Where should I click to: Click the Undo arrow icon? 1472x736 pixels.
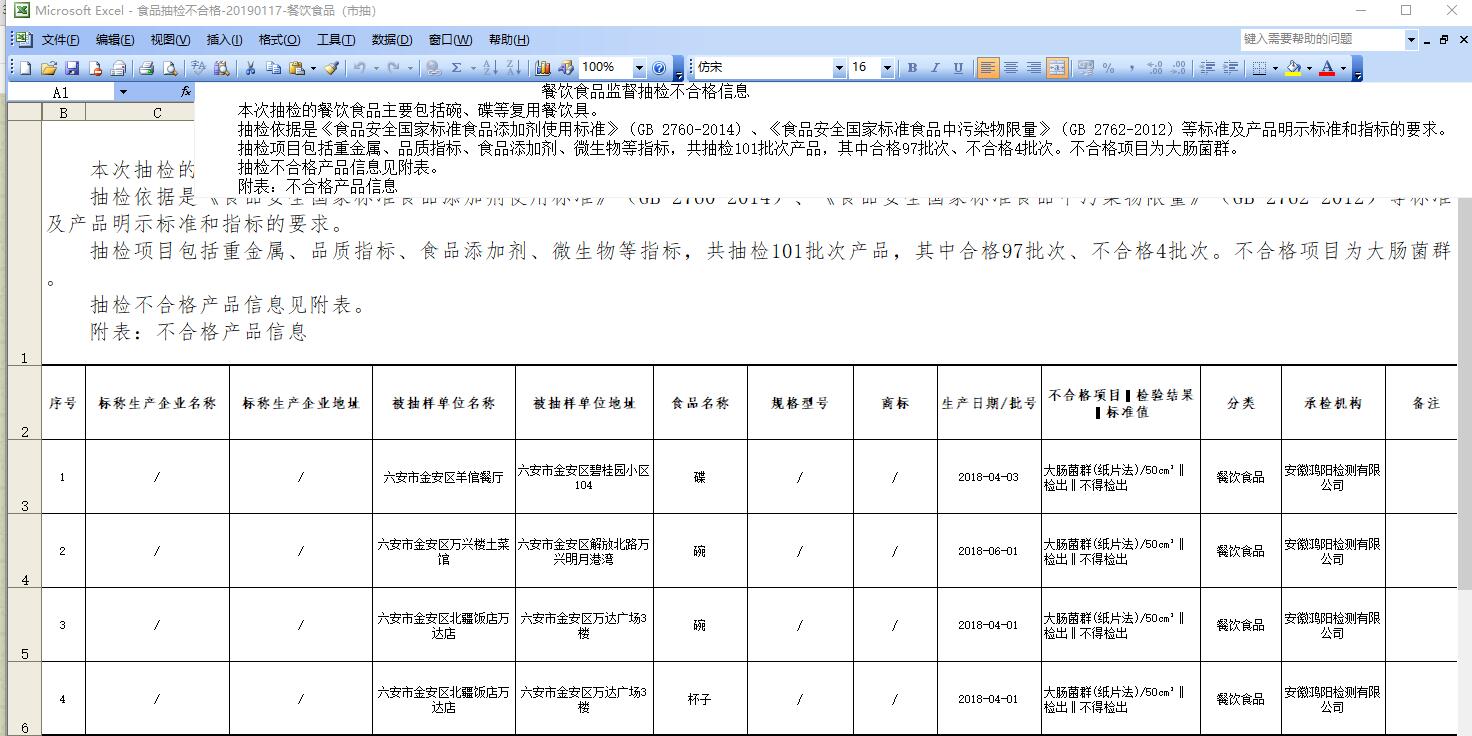[x=359, y=68]
